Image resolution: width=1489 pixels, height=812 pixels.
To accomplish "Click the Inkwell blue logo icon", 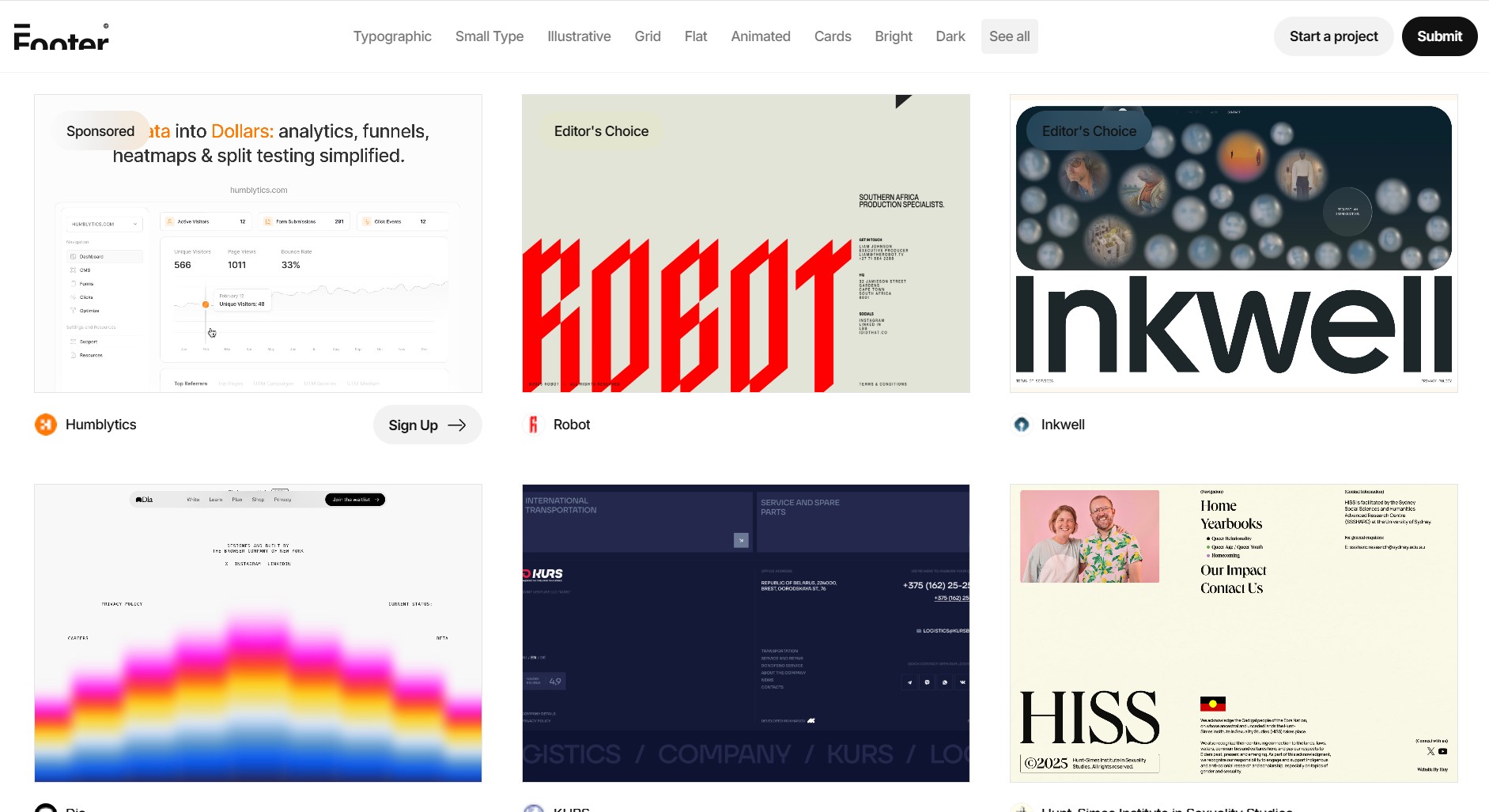I will pyautogui.click(x=1022, y=425).
